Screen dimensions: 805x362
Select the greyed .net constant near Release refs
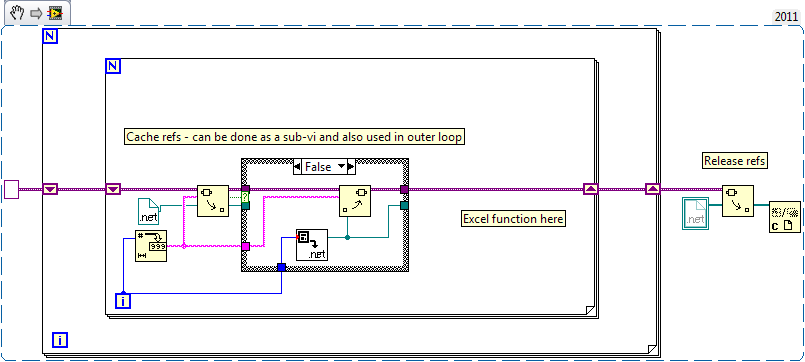pos(696,213)
